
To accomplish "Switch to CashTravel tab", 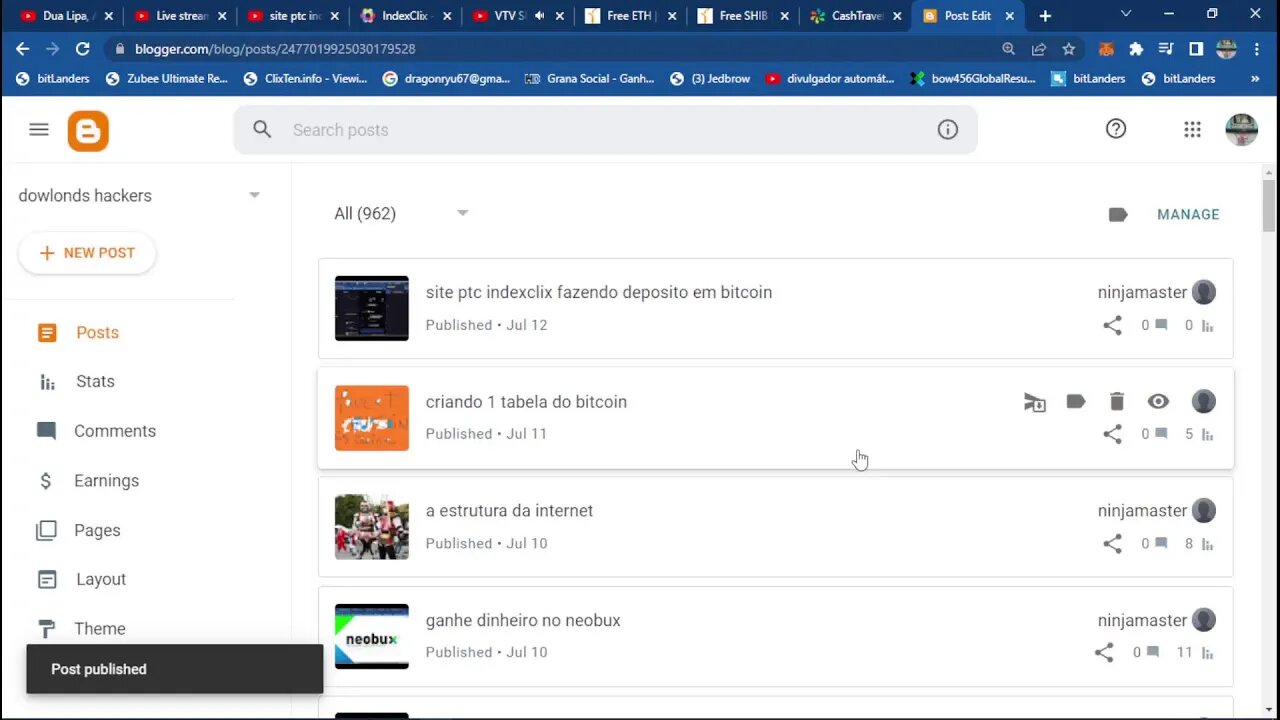I will tap(856, 16).
